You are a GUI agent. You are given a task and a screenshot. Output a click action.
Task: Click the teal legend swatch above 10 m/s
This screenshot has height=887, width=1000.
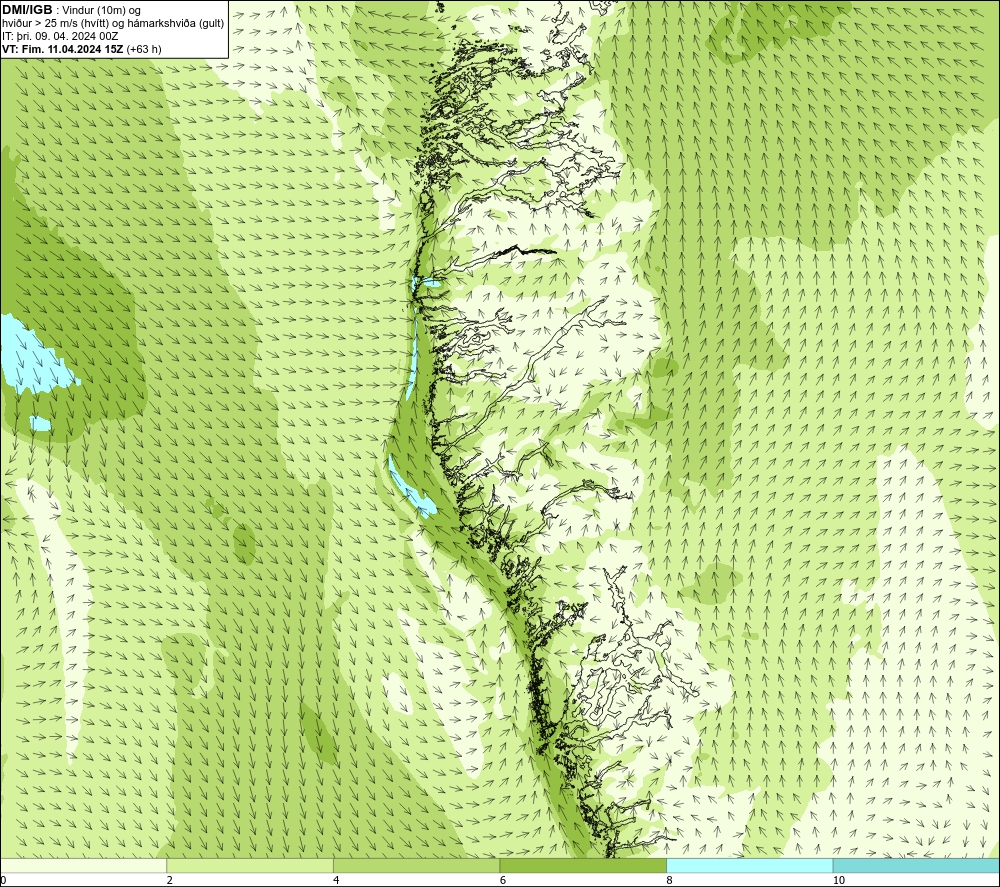[x=916, y=865]
